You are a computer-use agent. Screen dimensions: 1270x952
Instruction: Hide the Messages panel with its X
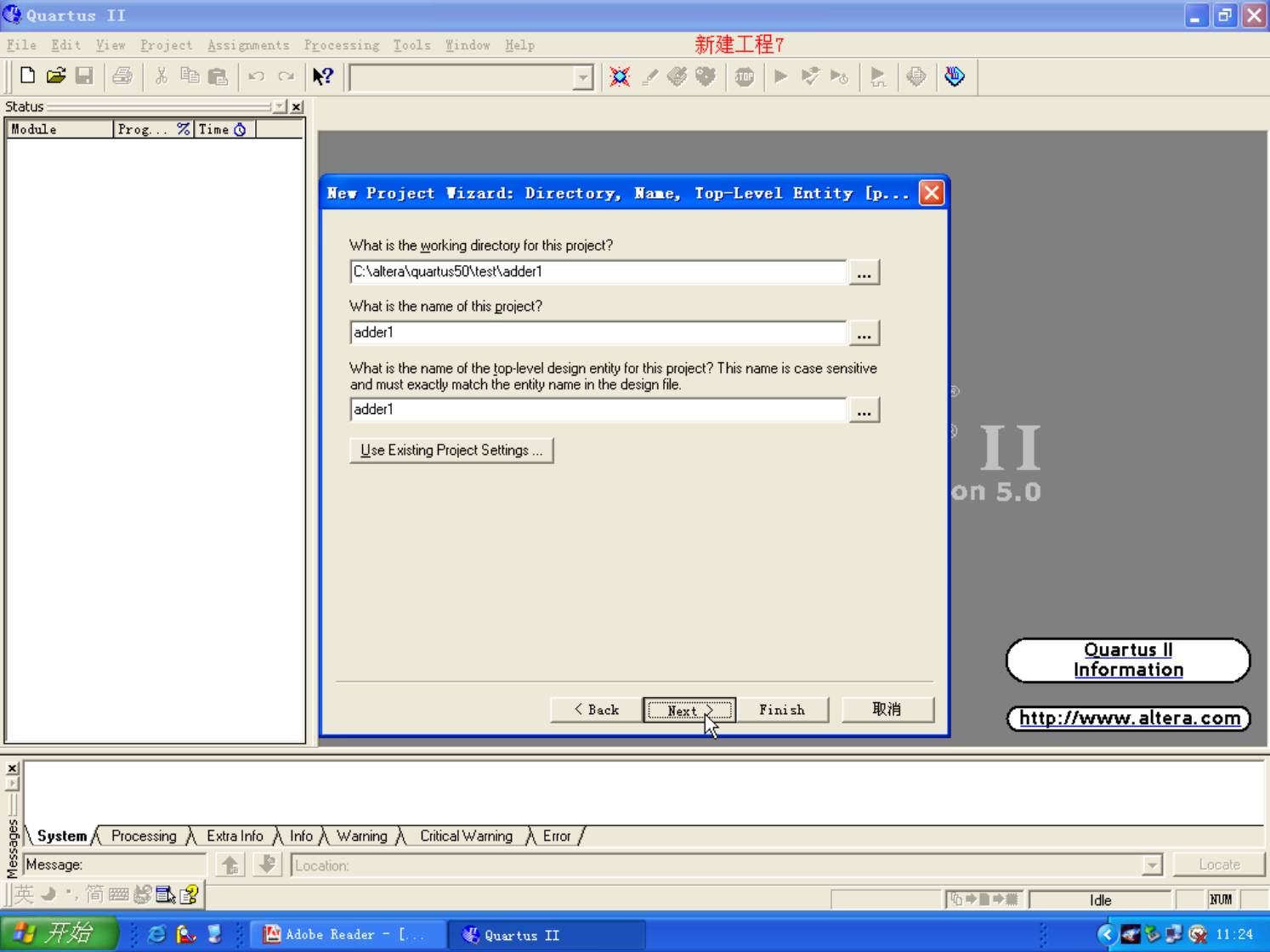click(x=12, y=768)
